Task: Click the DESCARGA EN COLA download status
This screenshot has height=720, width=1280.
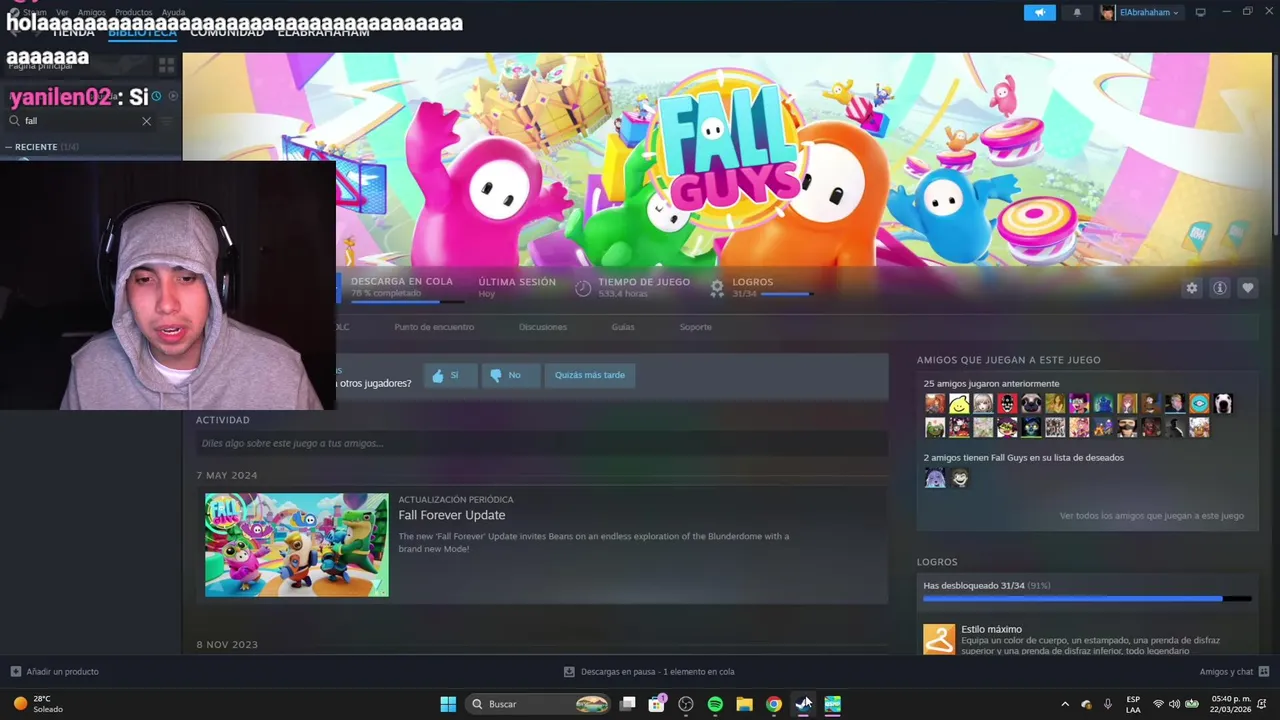Action: coord(402,287)
